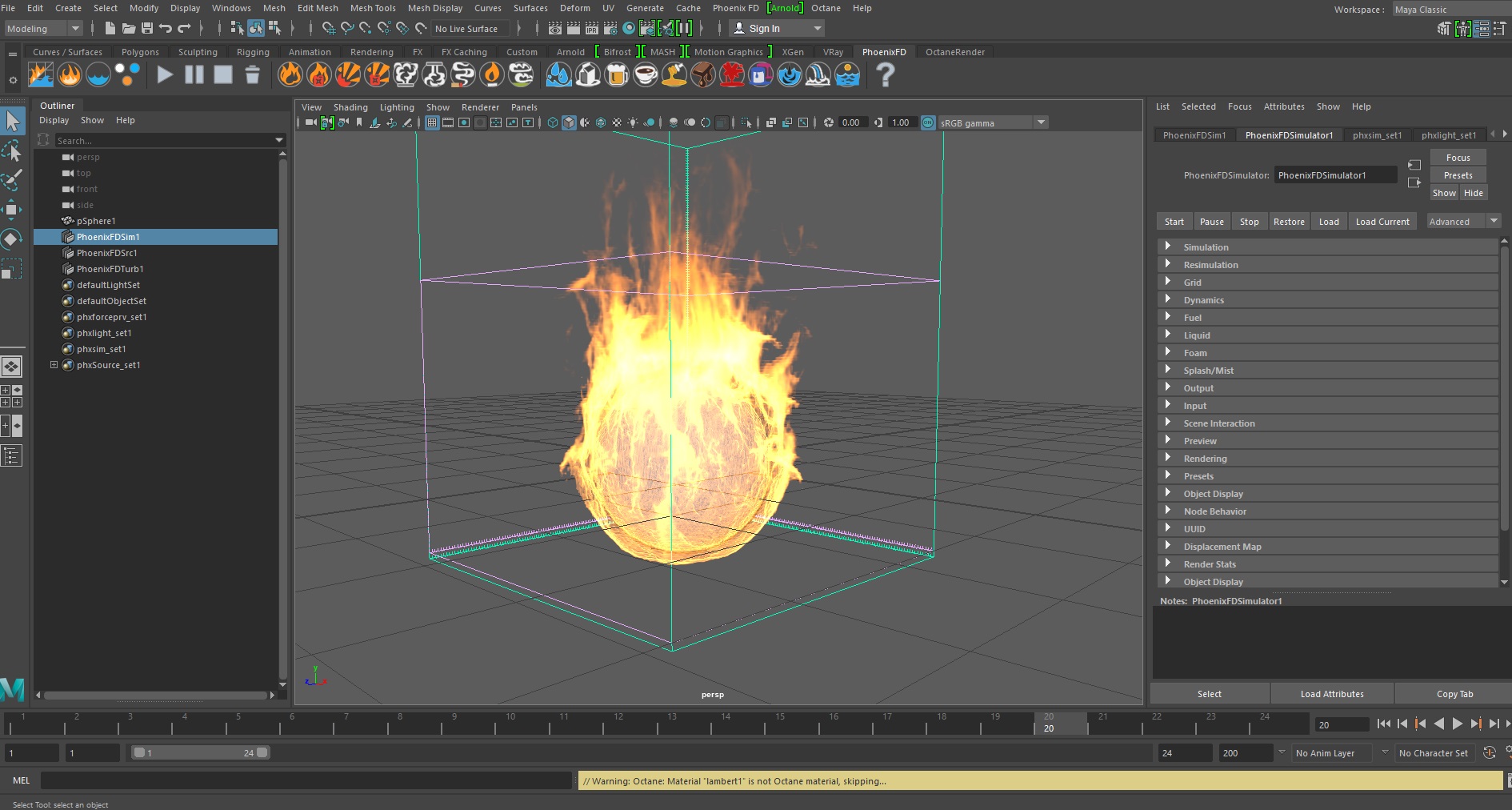Select the Paint Selection tool in toolbox

pyautogui.click(x=13, y=180)
